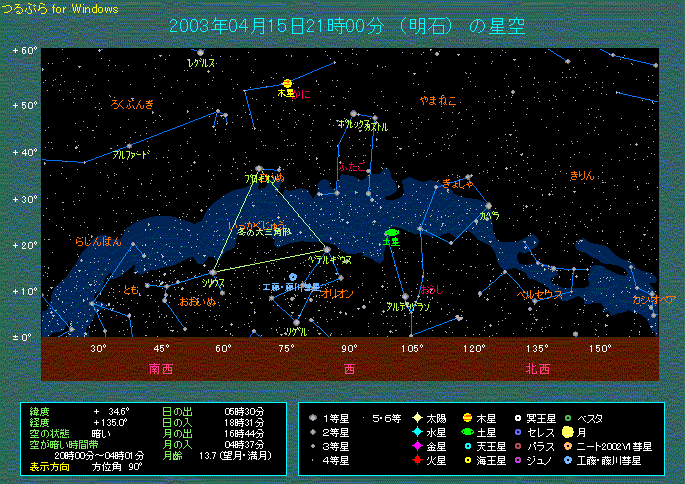The height and width of the screenshot is (484, 685).
Task: Click the きりん constellation label
Action: point(582,176)
